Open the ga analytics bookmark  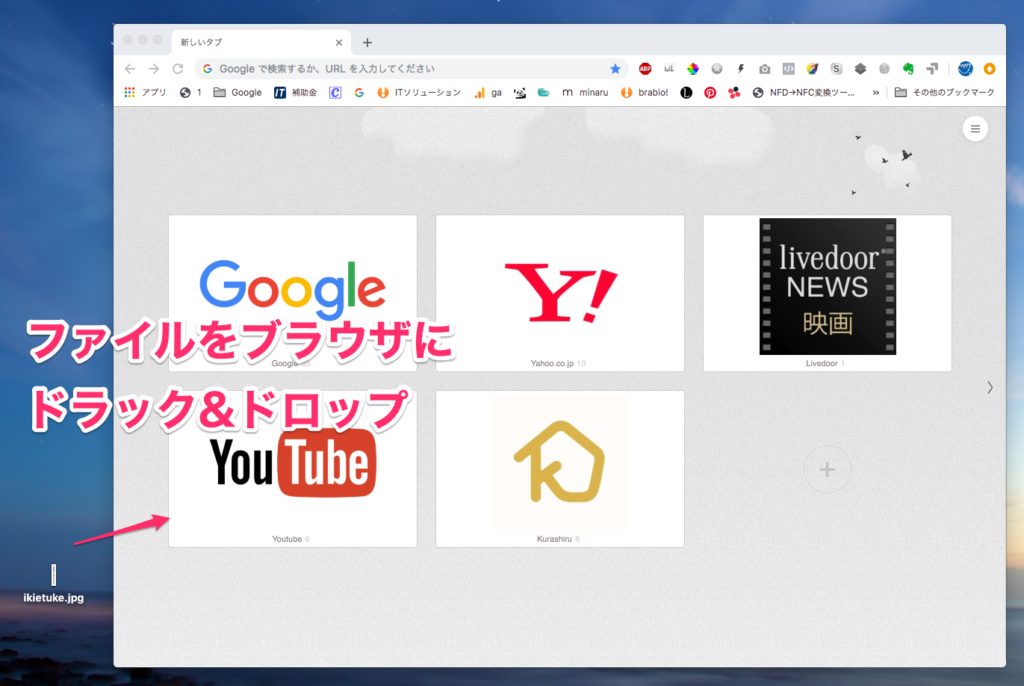coord(488,92)
